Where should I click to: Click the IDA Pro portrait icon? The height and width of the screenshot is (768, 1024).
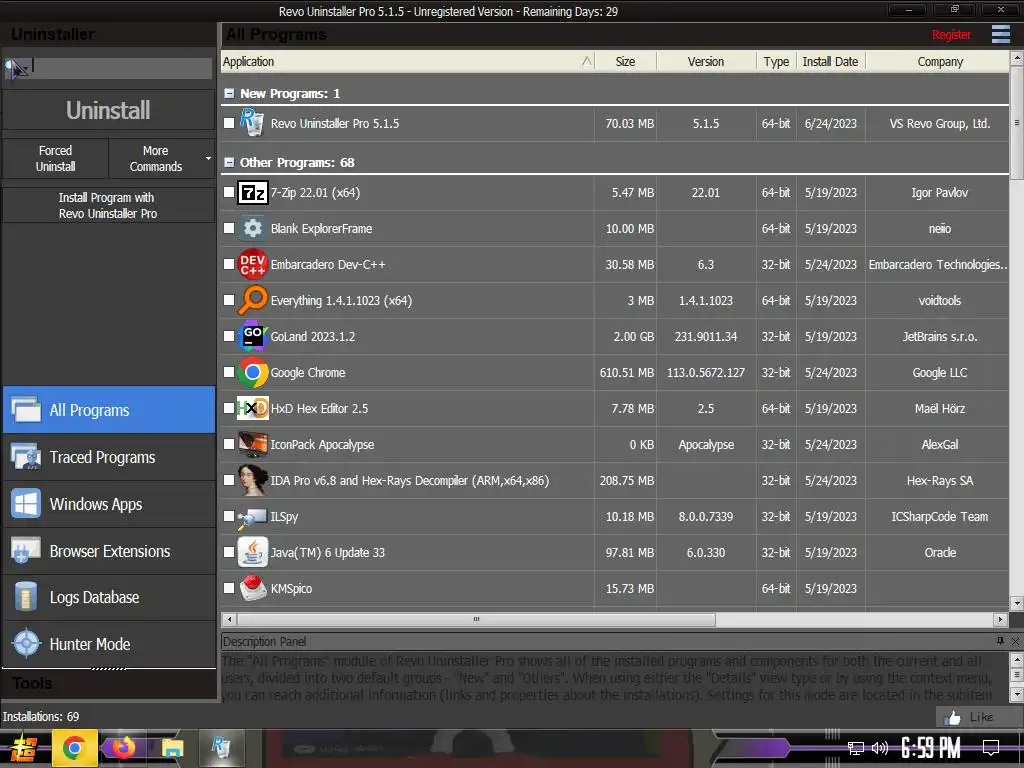253,480
